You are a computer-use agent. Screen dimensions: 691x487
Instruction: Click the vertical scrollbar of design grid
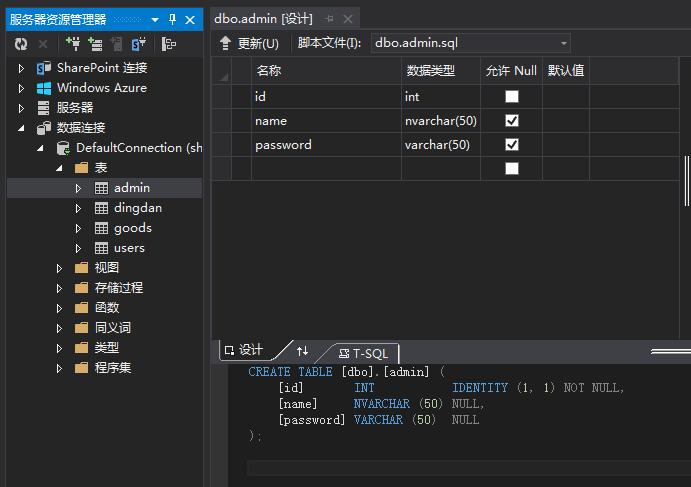(686, 181)
